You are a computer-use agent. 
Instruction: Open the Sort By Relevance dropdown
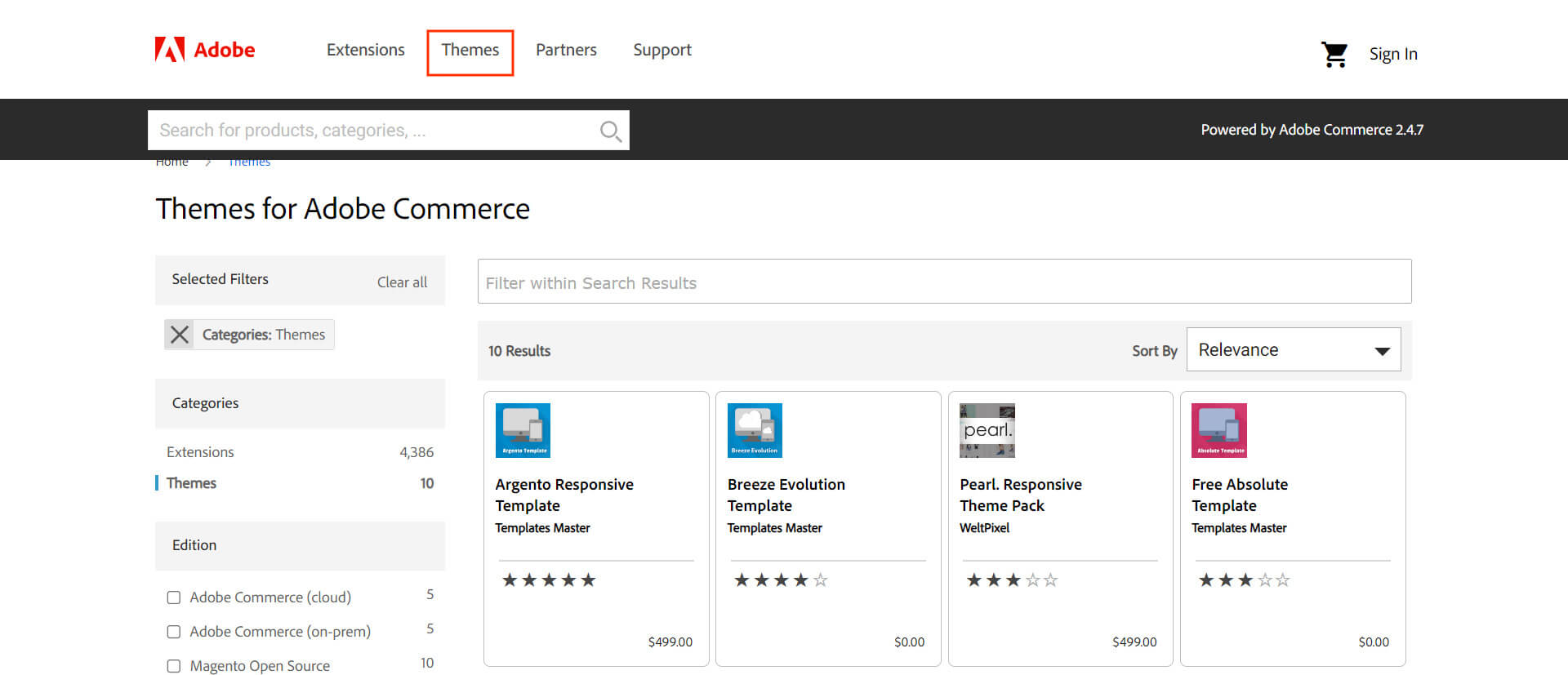coord(1294,349)
